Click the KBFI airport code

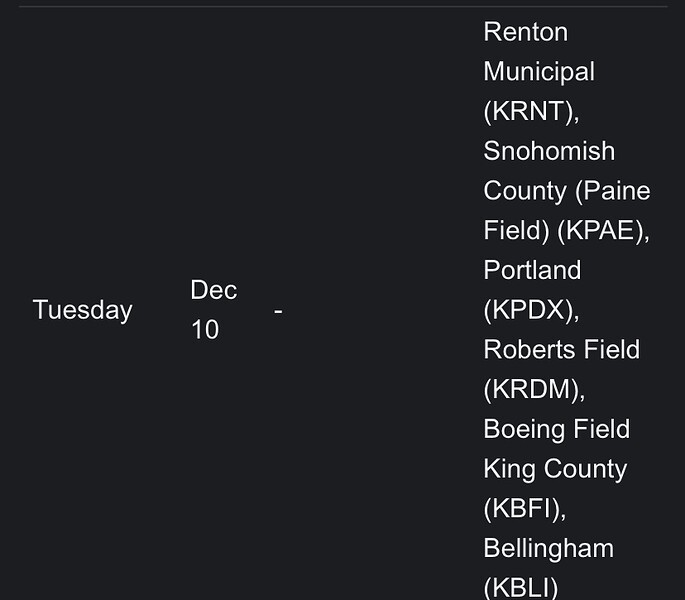(x=525, y=509)
